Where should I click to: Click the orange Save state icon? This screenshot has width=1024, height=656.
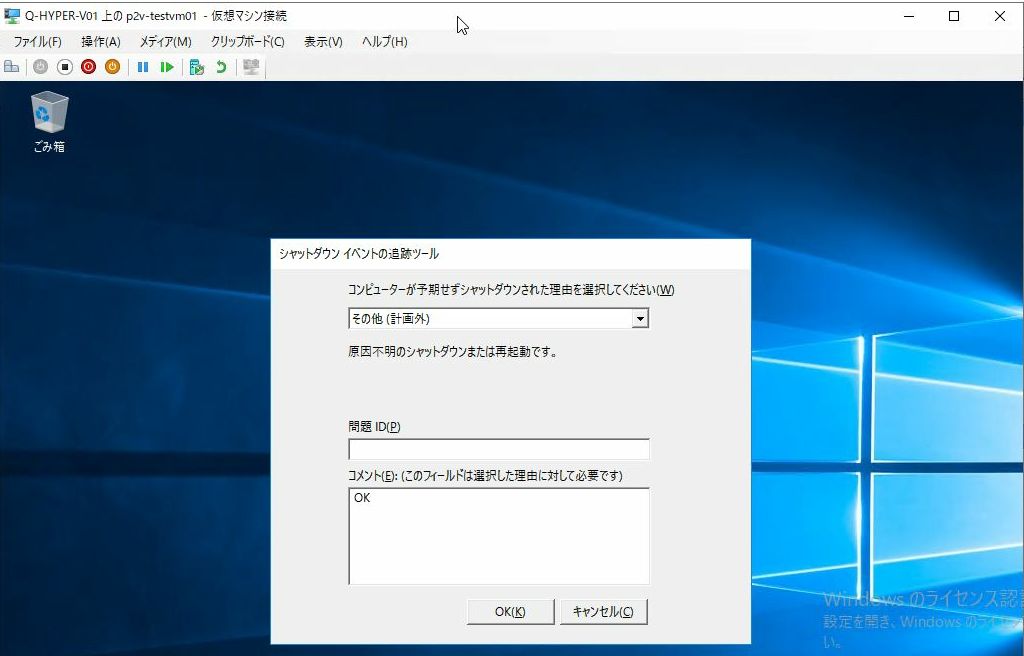(x=112, y=67)
